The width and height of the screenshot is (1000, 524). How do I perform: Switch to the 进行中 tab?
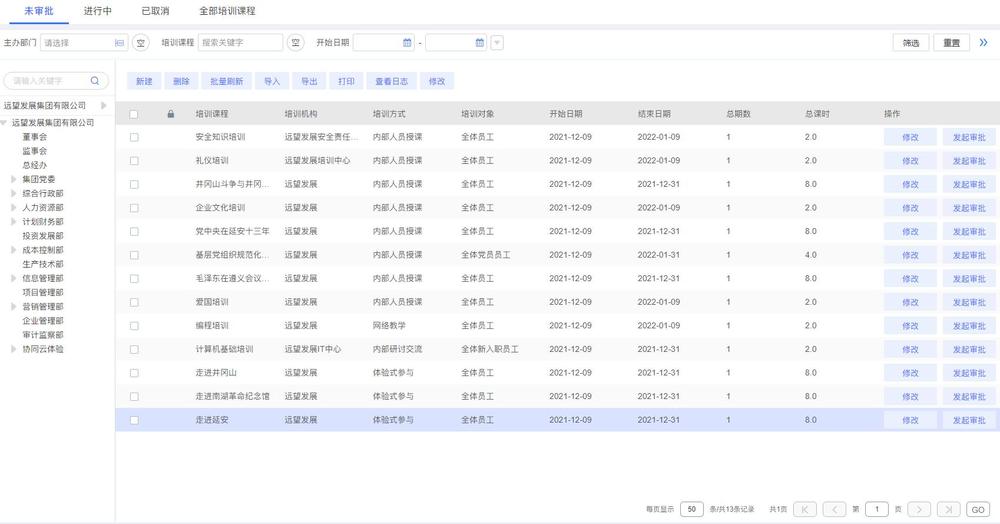[x=98, y=11]
